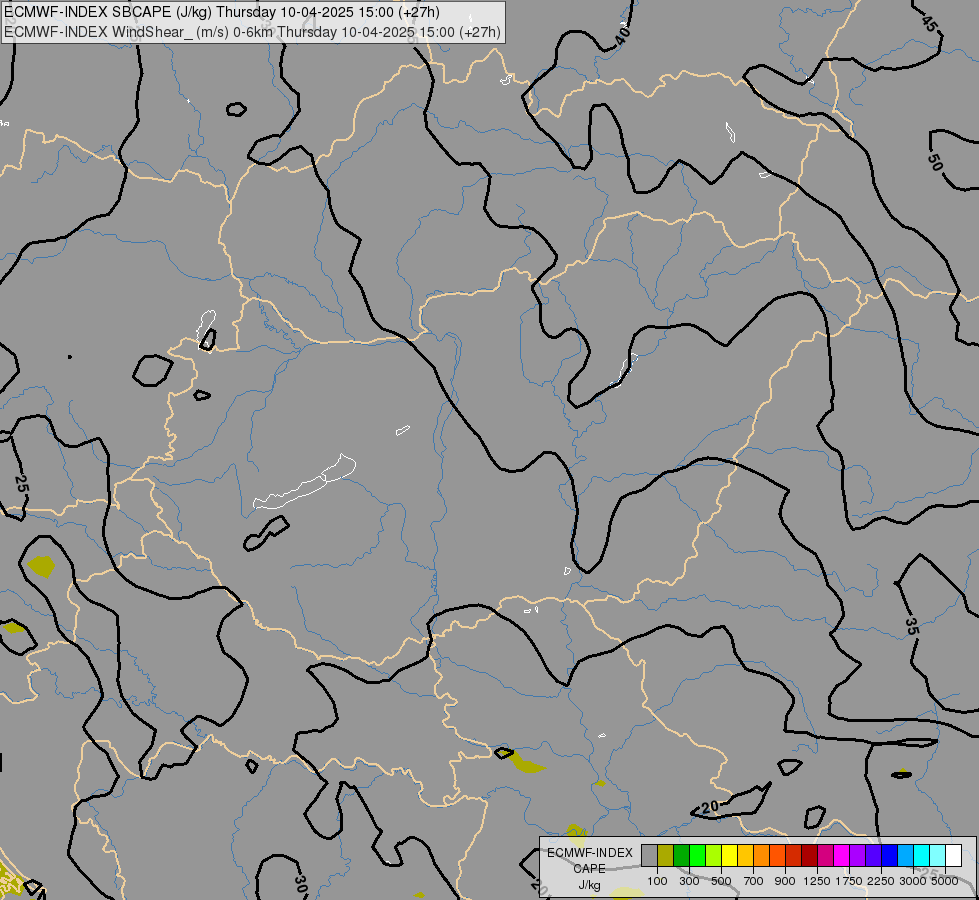
Task: Click legend value 900
Action: [785, 881]
